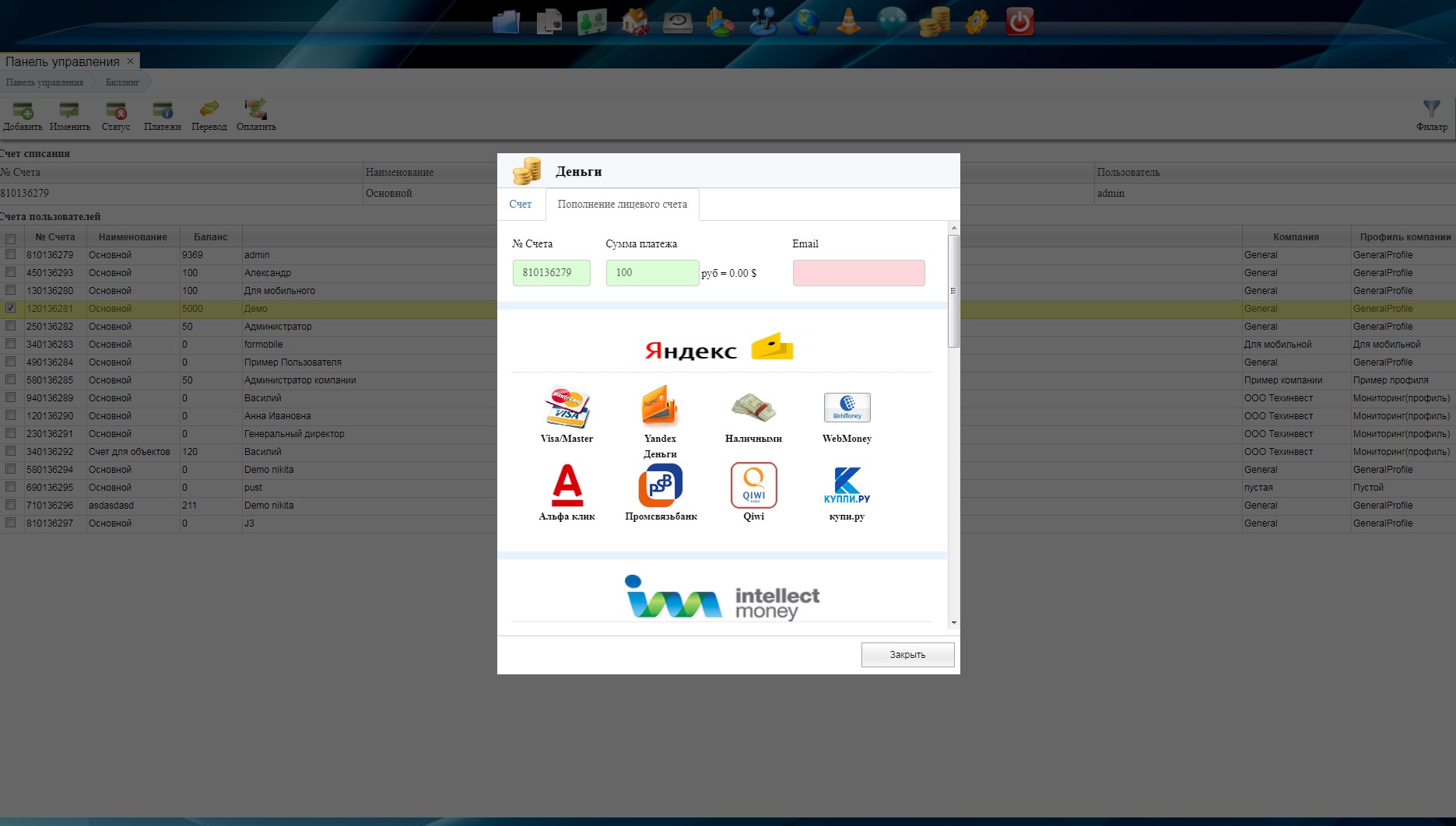This screenshot has height=826, width=1456.
Task: Click the pink Email input field
Action: tap(858, 273)
